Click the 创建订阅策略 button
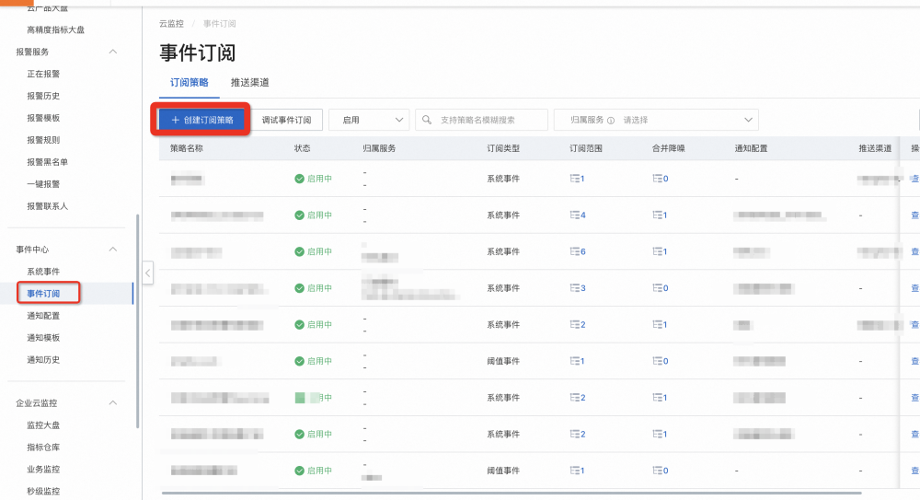The image size is (920, 500). pos(201,120)
